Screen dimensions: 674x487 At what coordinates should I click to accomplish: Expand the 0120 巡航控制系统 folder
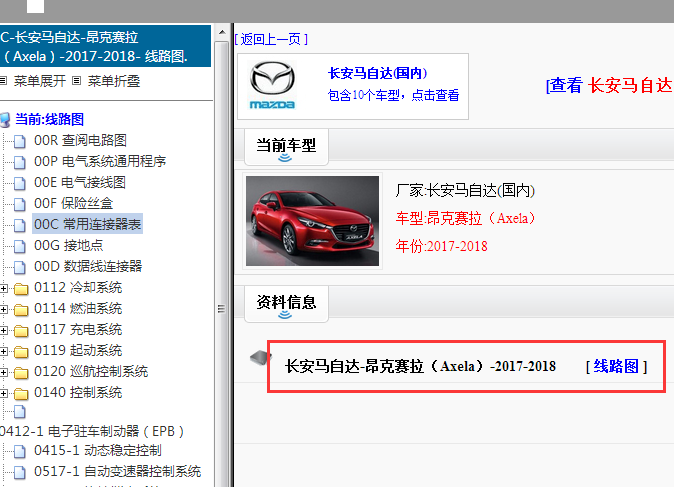point(3,372)
